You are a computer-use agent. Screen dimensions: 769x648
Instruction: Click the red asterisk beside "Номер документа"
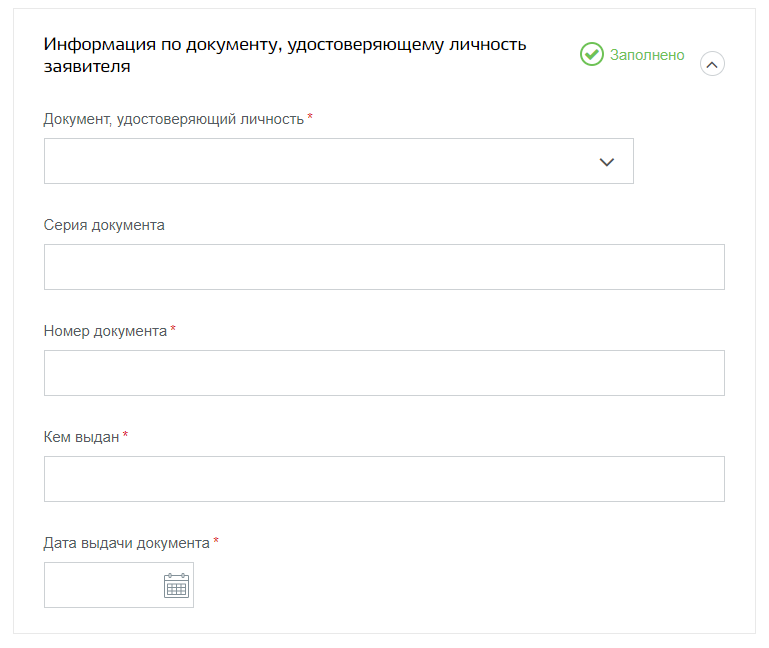(173, 329)
